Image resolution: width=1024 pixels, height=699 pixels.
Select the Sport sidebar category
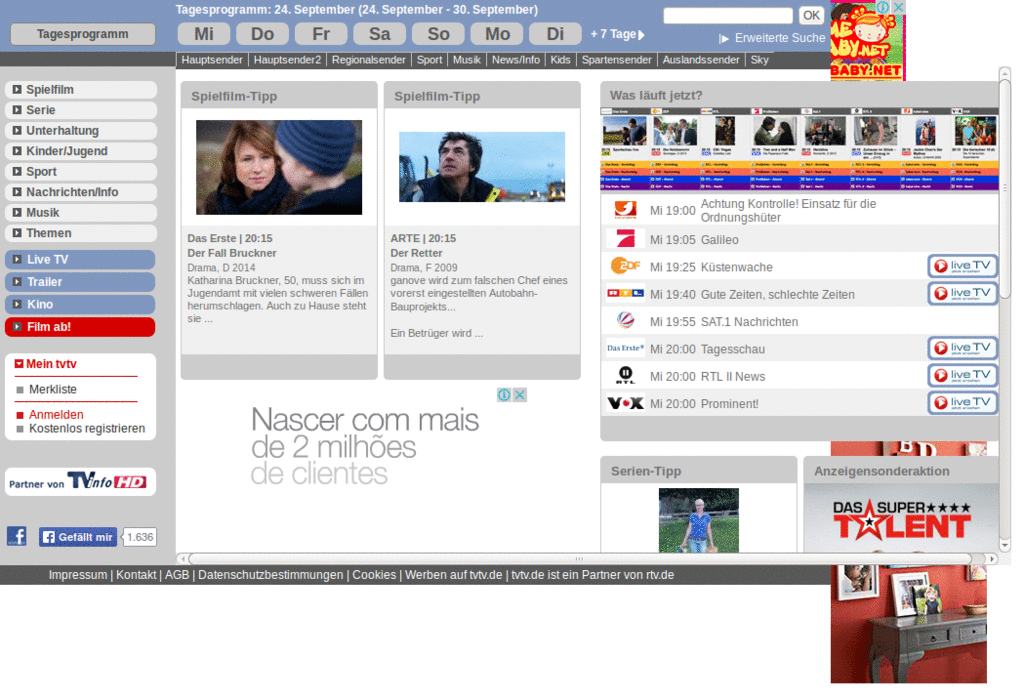(80, 171)
